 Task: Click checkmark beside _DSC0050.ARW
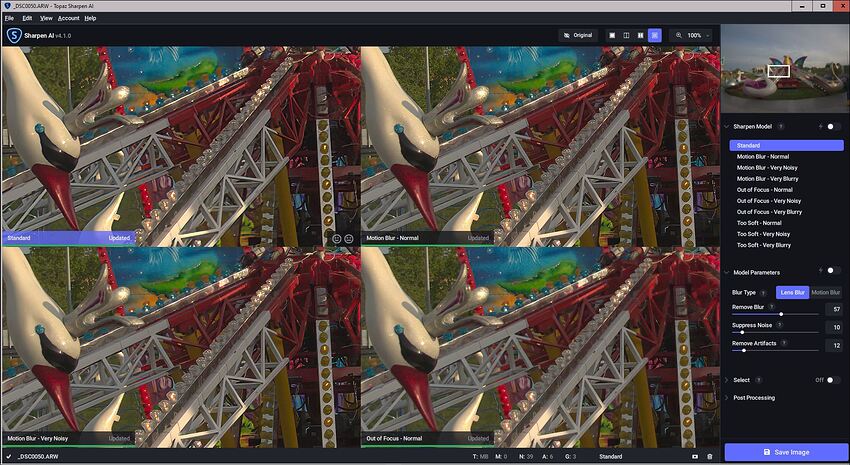tap(9, 456)
